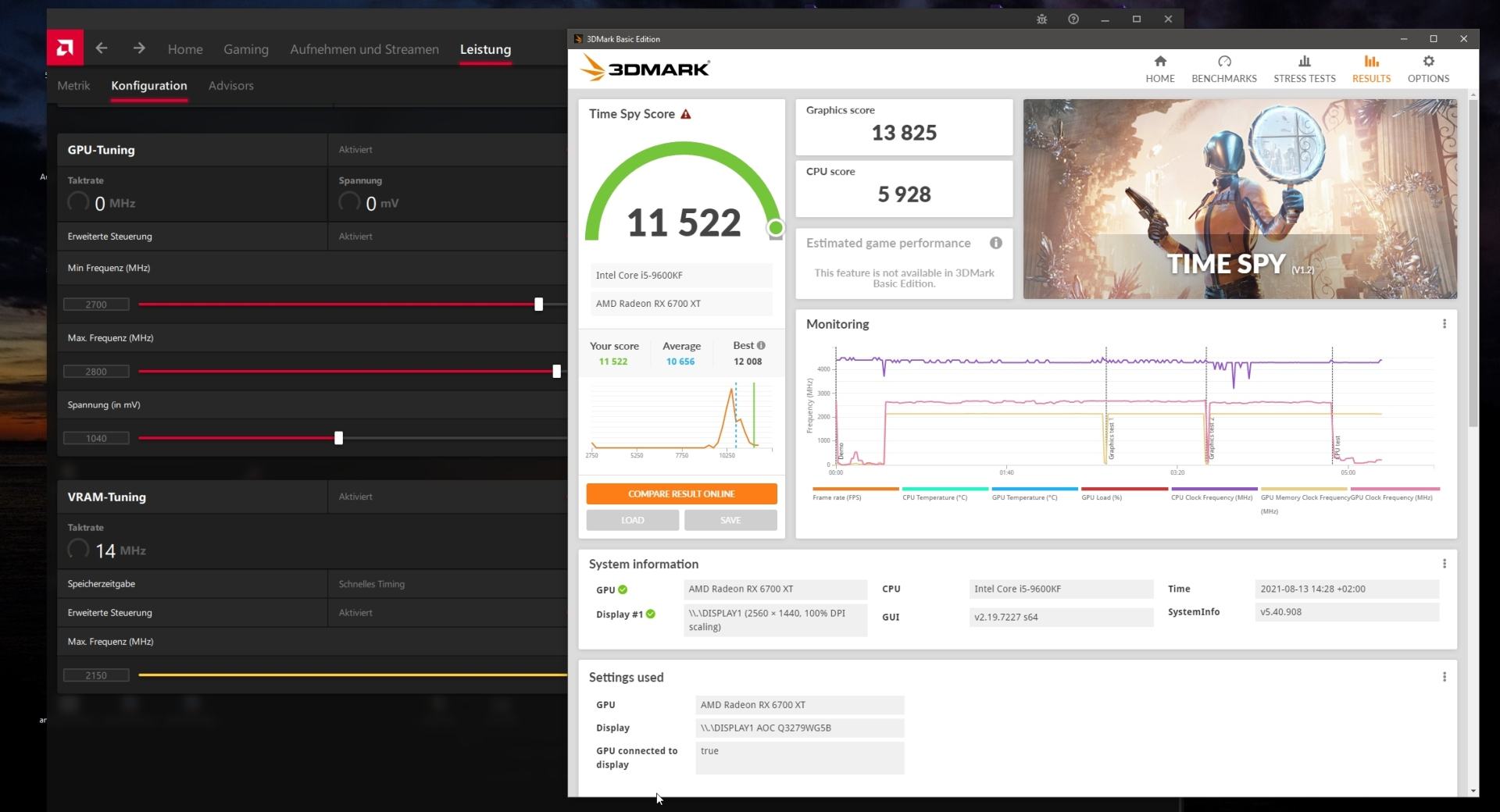1500x812 pixels.
Task: Open 3DMark STRESS TESTS icon
Action: pyautogui.click(x=1305, y=61)
